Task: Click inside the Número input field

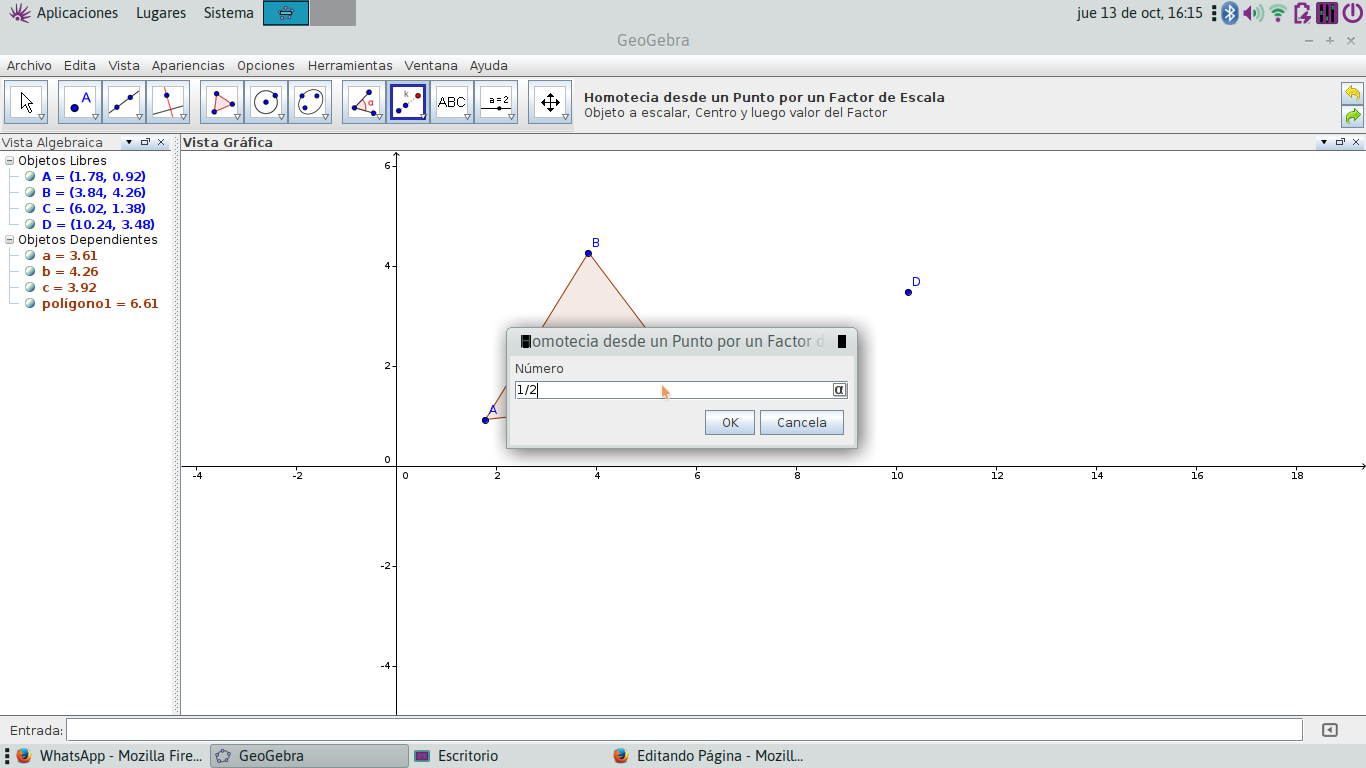Action: (x=672, y=390)
